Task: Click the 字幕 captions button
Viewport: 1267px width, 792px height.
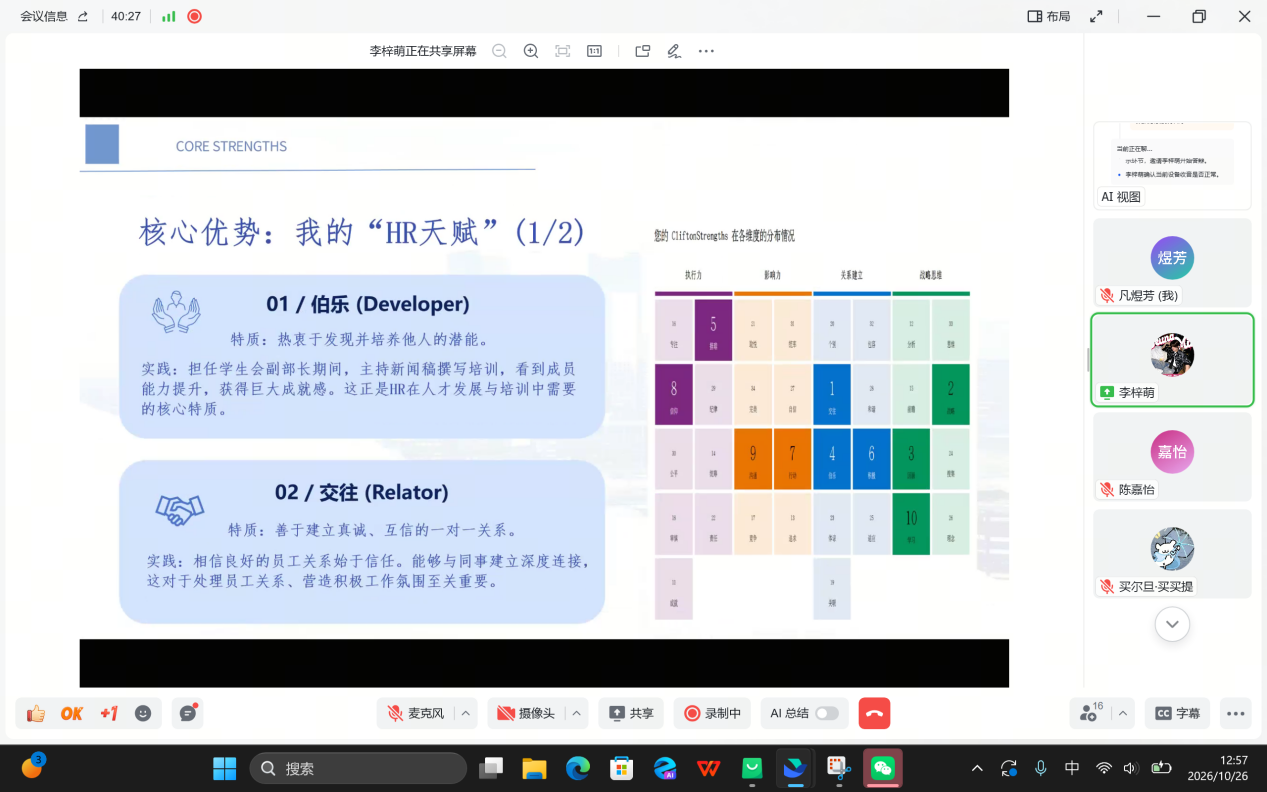Action: [x=1177, y=713]
